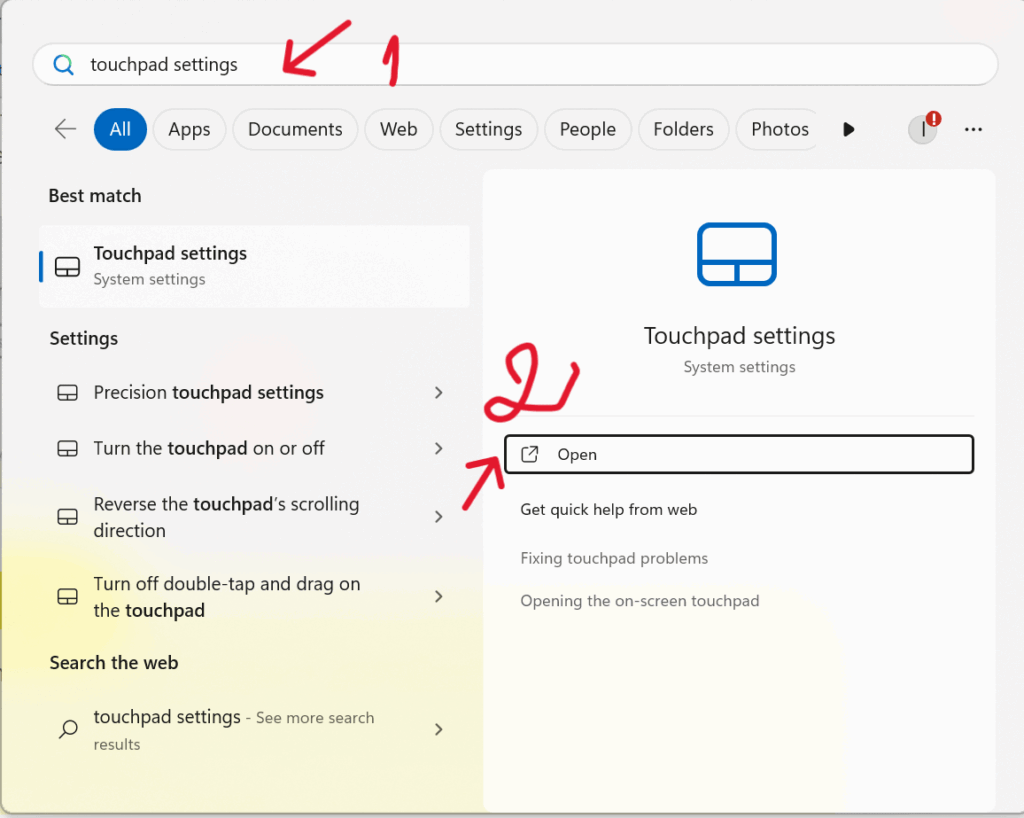Click the user profile icon with notification badge
Screen dimensions: 1024x818
click(921, 129)
